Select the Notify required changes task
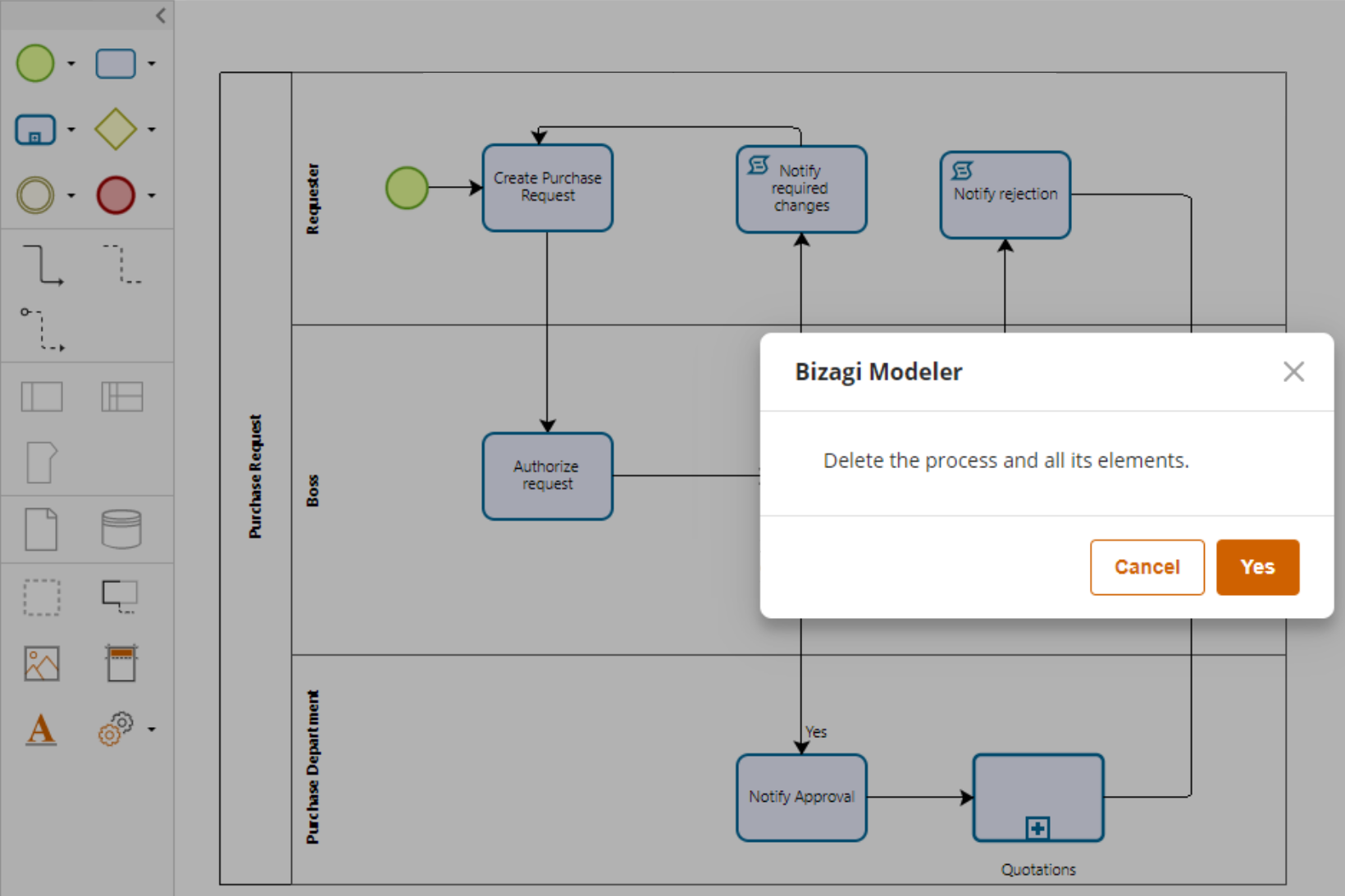 pos(801,189)
